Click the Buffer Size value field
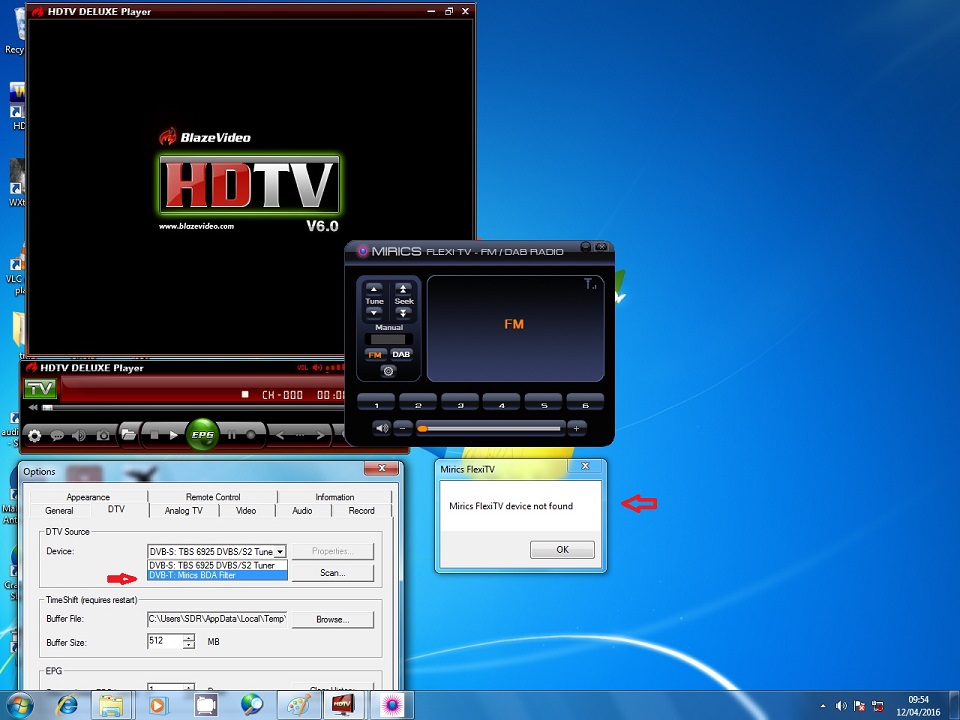The image size is (960, 720). pos(165,641)
